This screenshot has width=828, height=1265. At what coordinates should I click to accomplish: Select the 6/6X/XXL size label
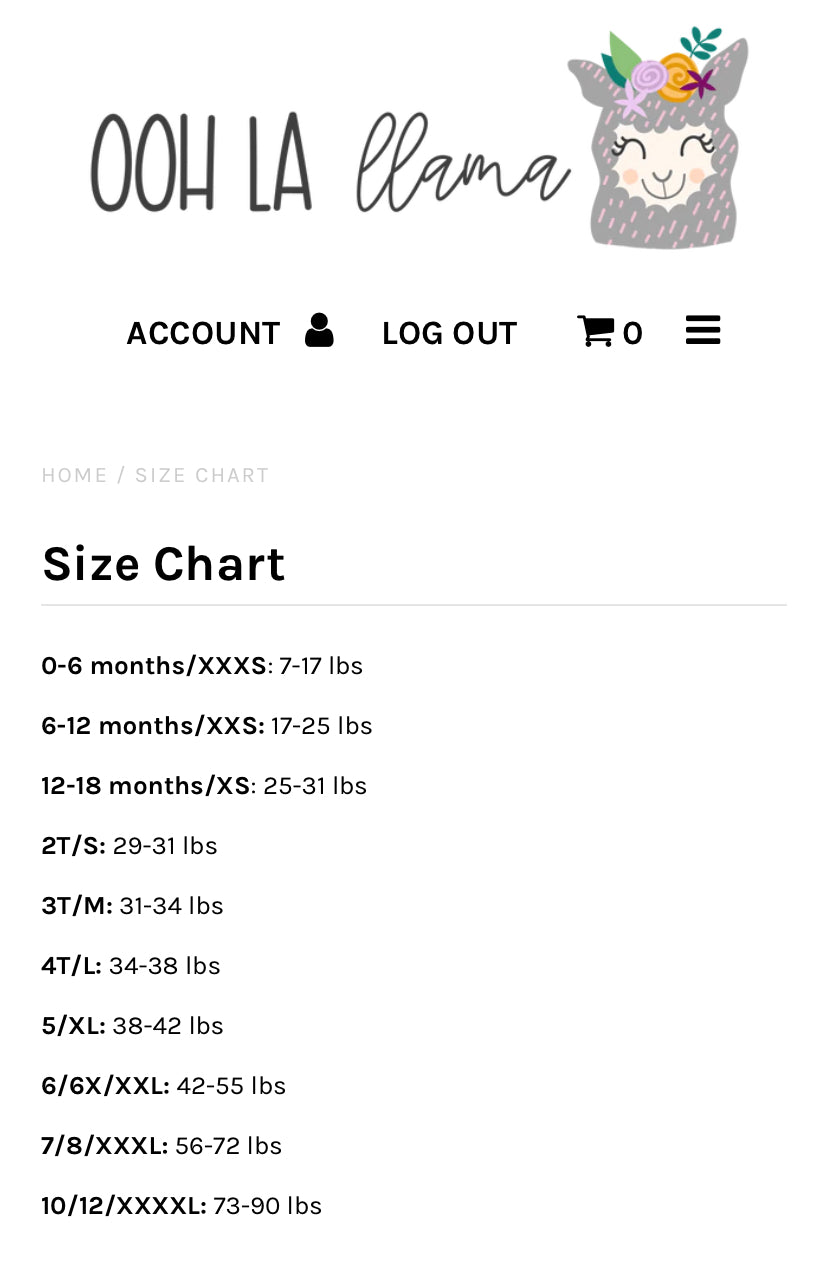click(105, 1086)
